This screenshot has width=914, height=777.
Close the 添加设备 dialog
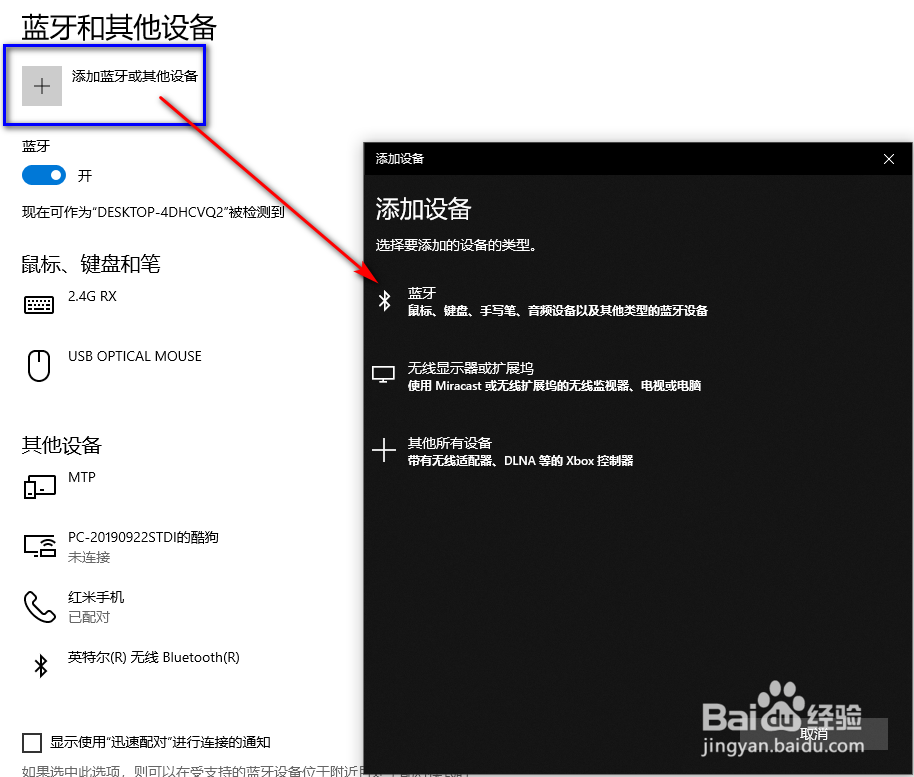coord(888,158)
